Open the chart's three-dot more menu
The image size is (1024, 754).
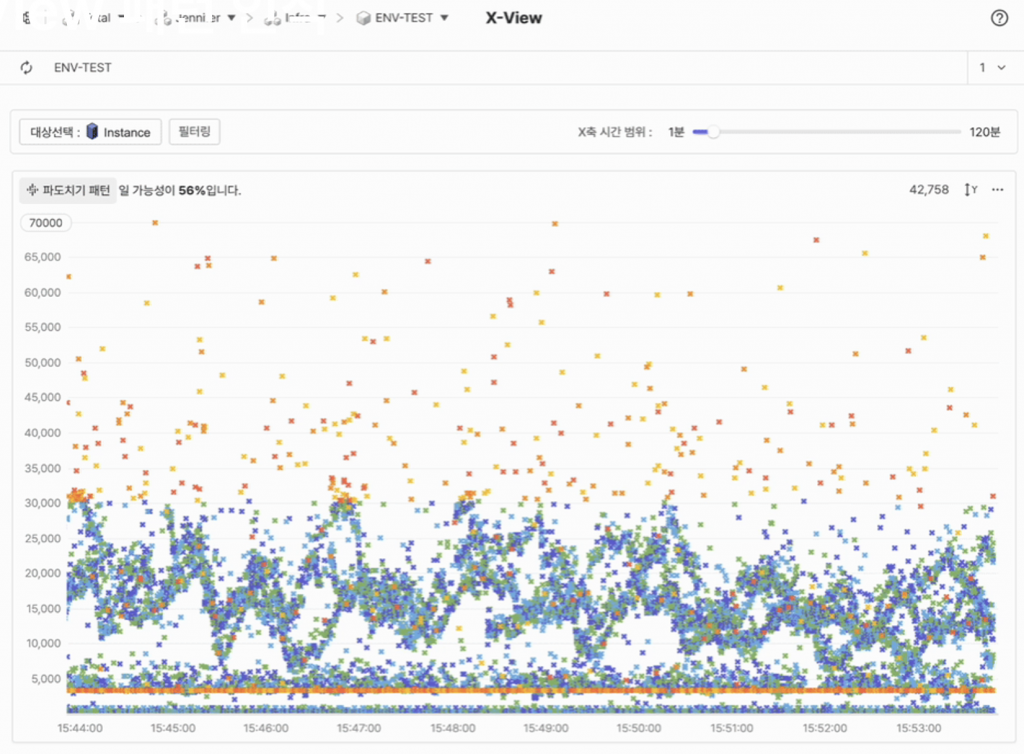(997, 190)
